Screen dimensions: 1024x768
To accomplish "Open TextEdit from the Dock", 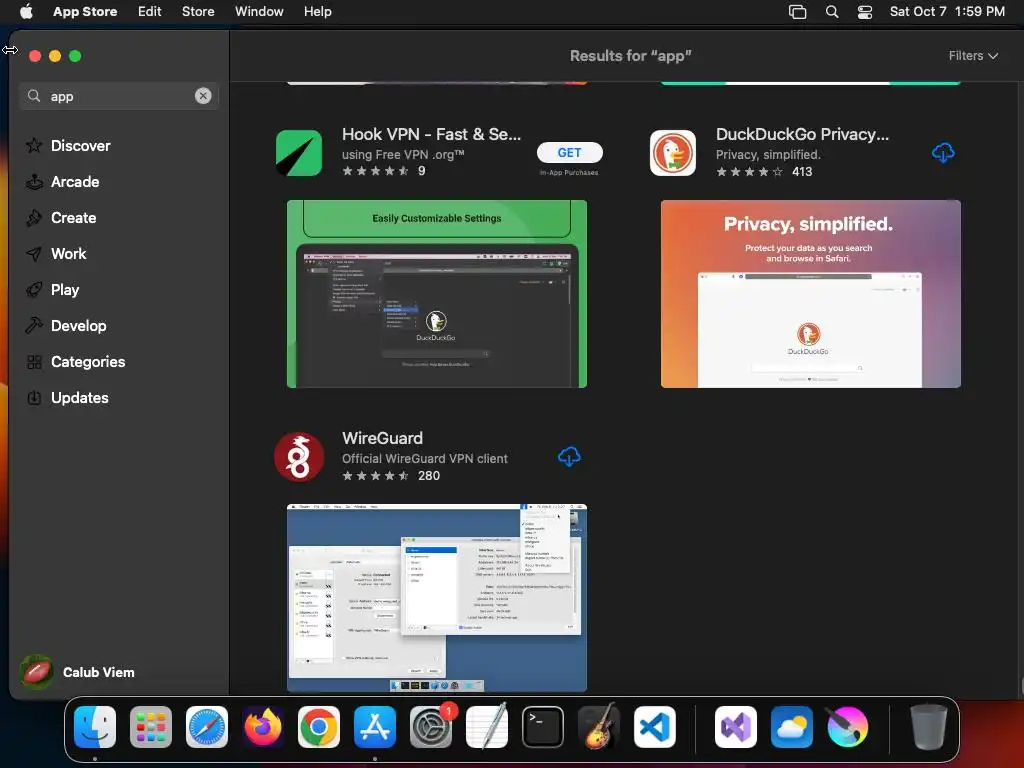I will [x=487, y=727].
